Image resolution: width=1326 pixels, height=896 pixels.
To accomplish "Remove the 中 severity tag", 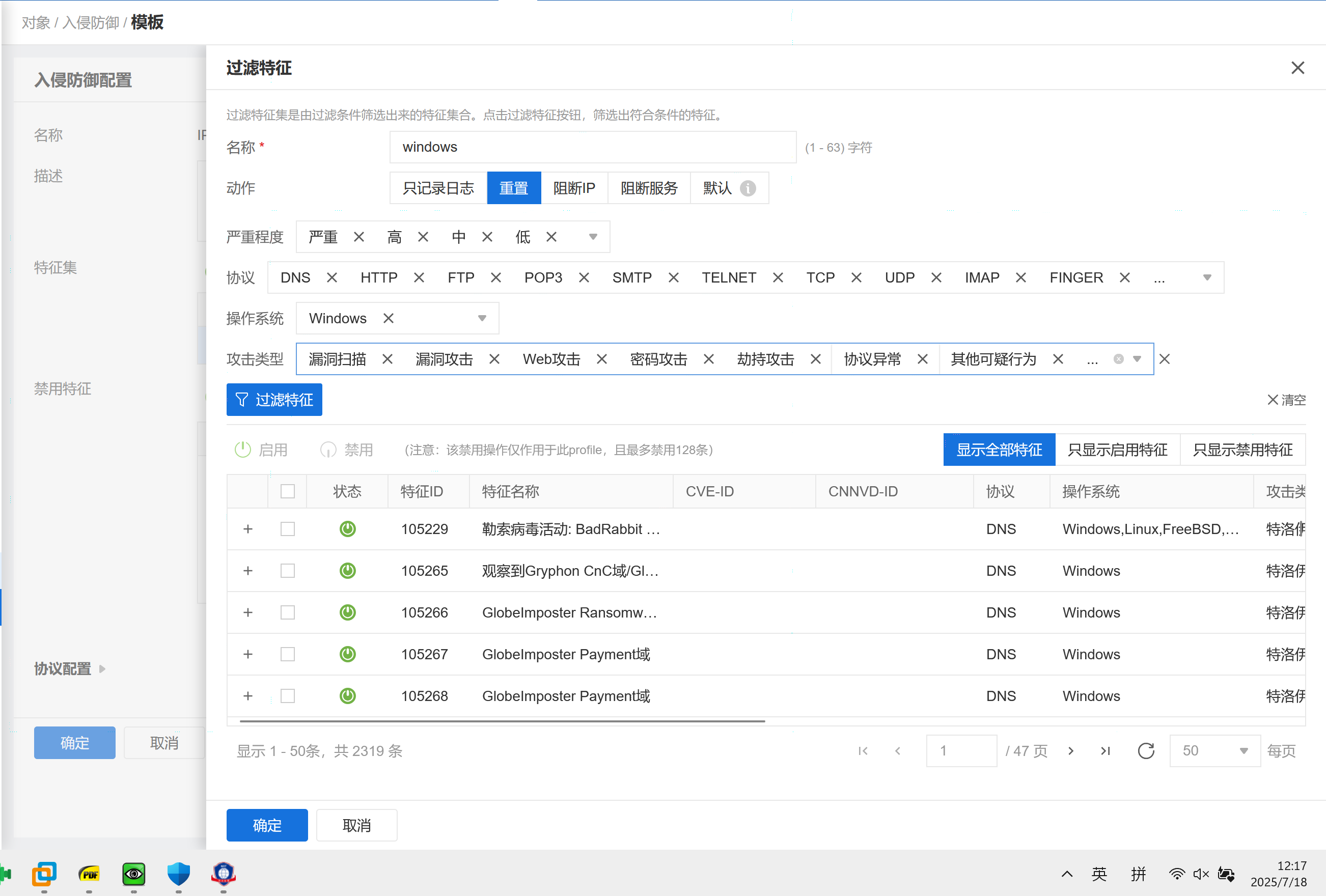I will pos(487,237).
